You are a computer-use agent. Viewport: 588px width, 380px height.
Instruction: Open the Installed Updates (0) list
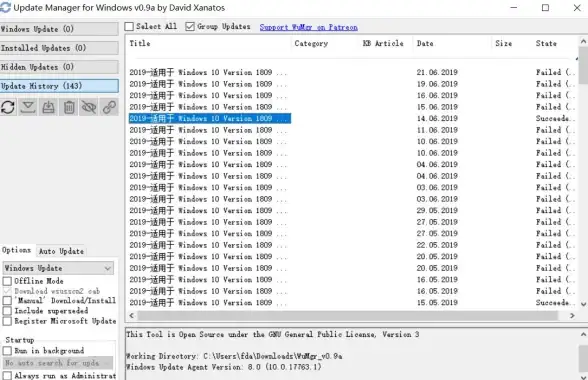coord(59,48)
